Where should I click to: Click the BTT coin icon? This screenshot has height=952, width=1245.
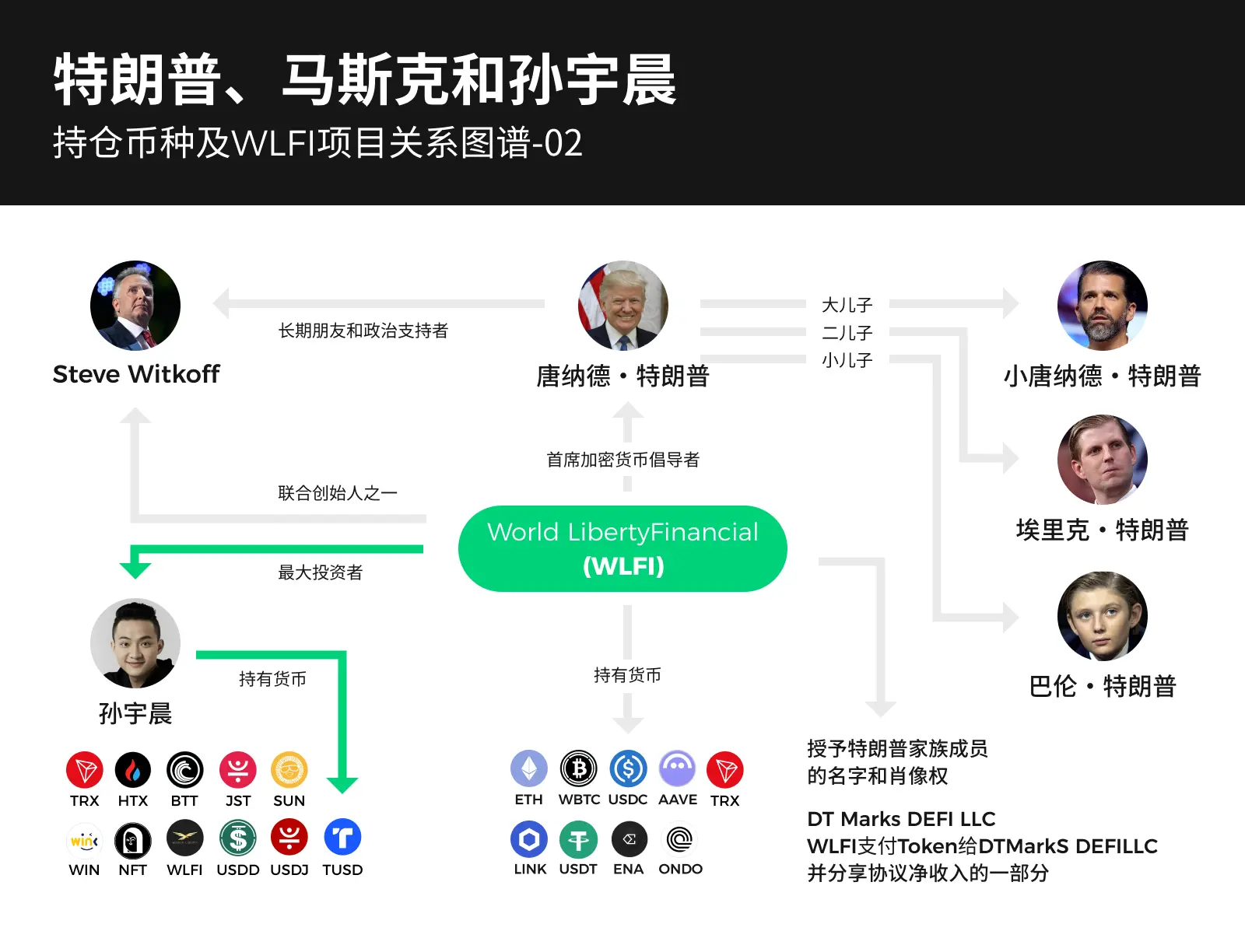click(x=184, y=771)
